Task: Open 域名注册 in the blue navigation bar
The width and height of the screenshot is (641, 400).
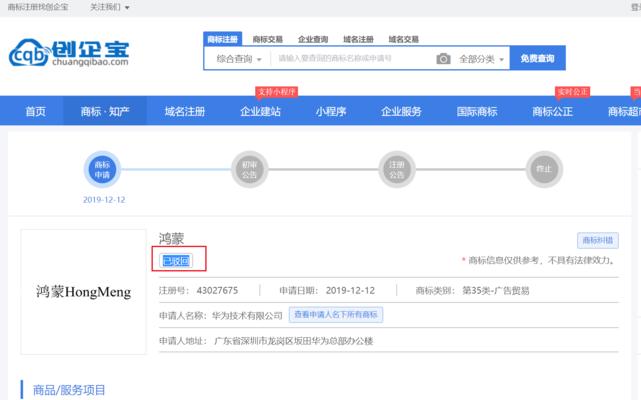Action: [x=185, y=111]
